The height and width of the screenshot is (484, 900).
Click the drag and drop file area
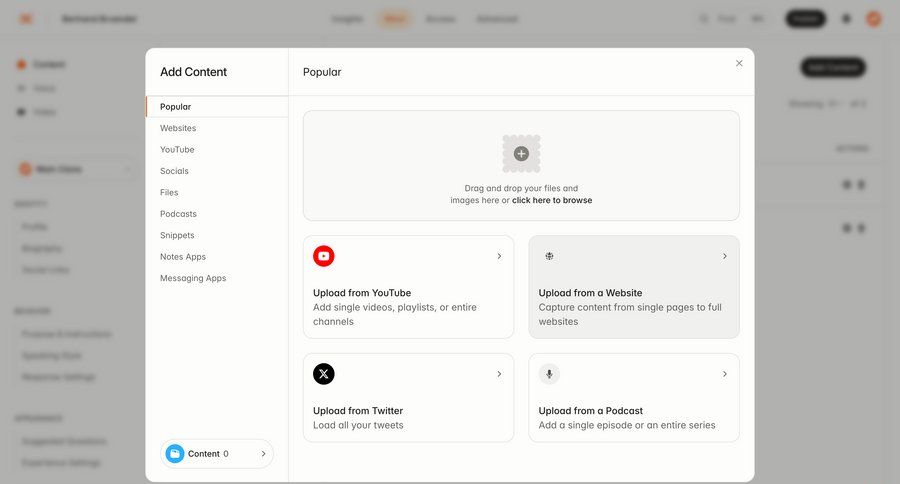tap(521, 165)
